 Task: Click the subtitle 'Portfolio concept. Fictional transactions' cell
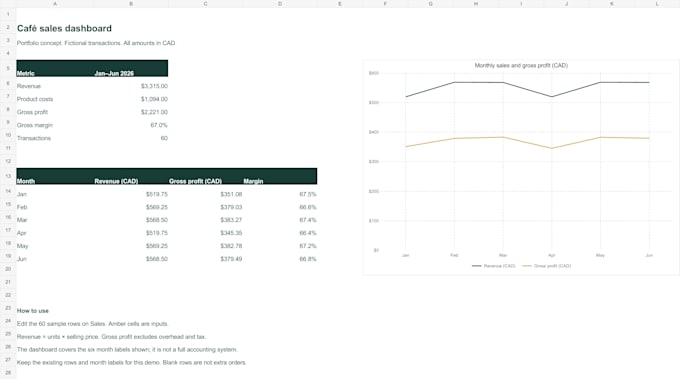coord(96,43)
